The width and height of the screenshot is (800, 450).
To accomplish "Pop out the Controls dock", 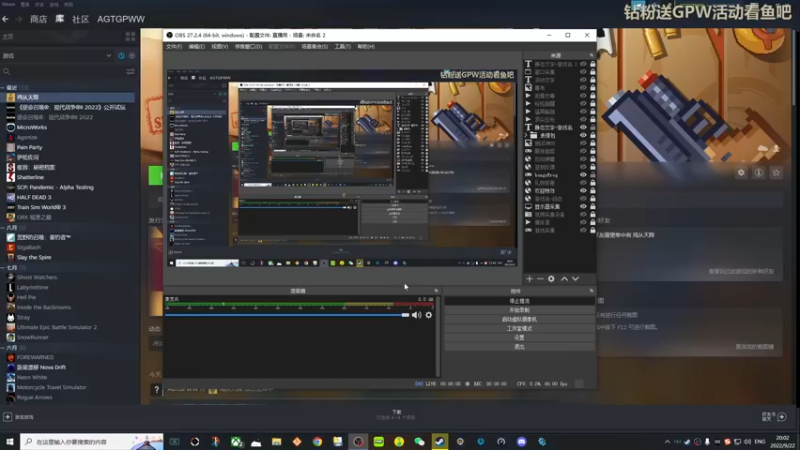I will tap(591, 291).
